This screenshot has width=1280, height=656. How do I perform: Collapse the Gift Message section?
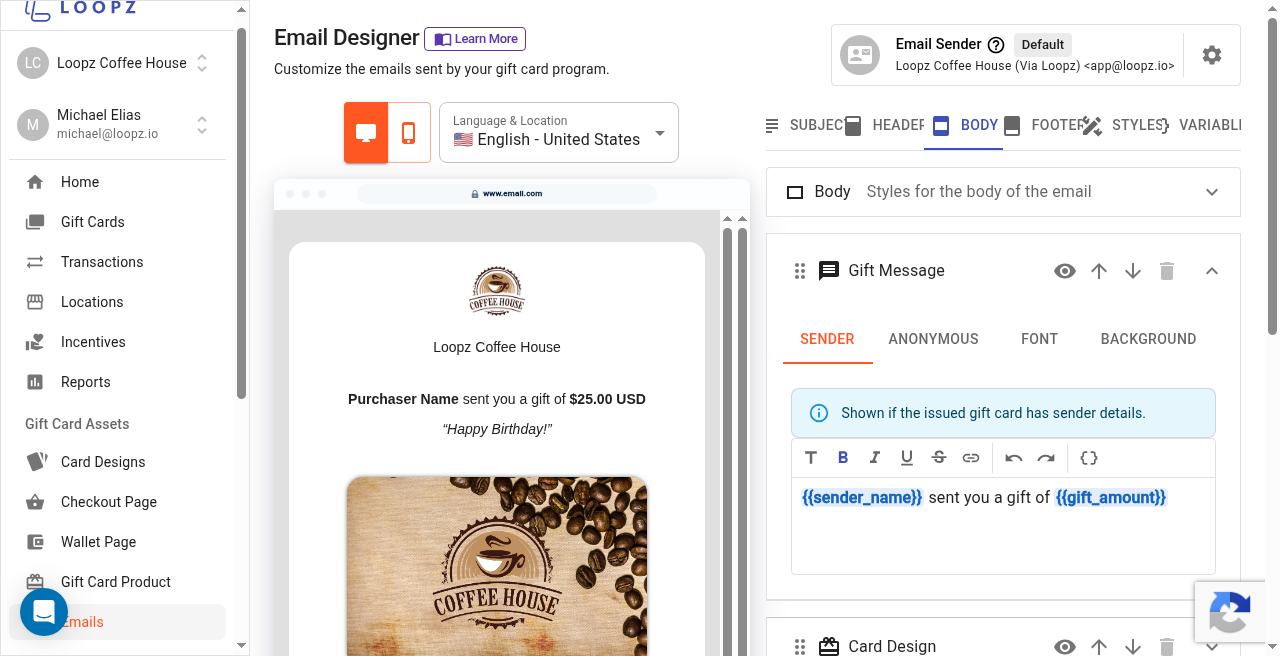coord(1212,271)
